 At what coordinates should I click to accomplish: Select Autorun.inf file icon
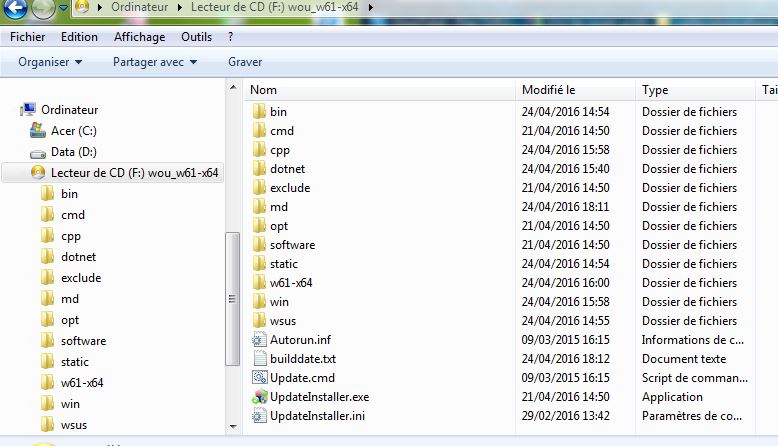tap(259, 340)
